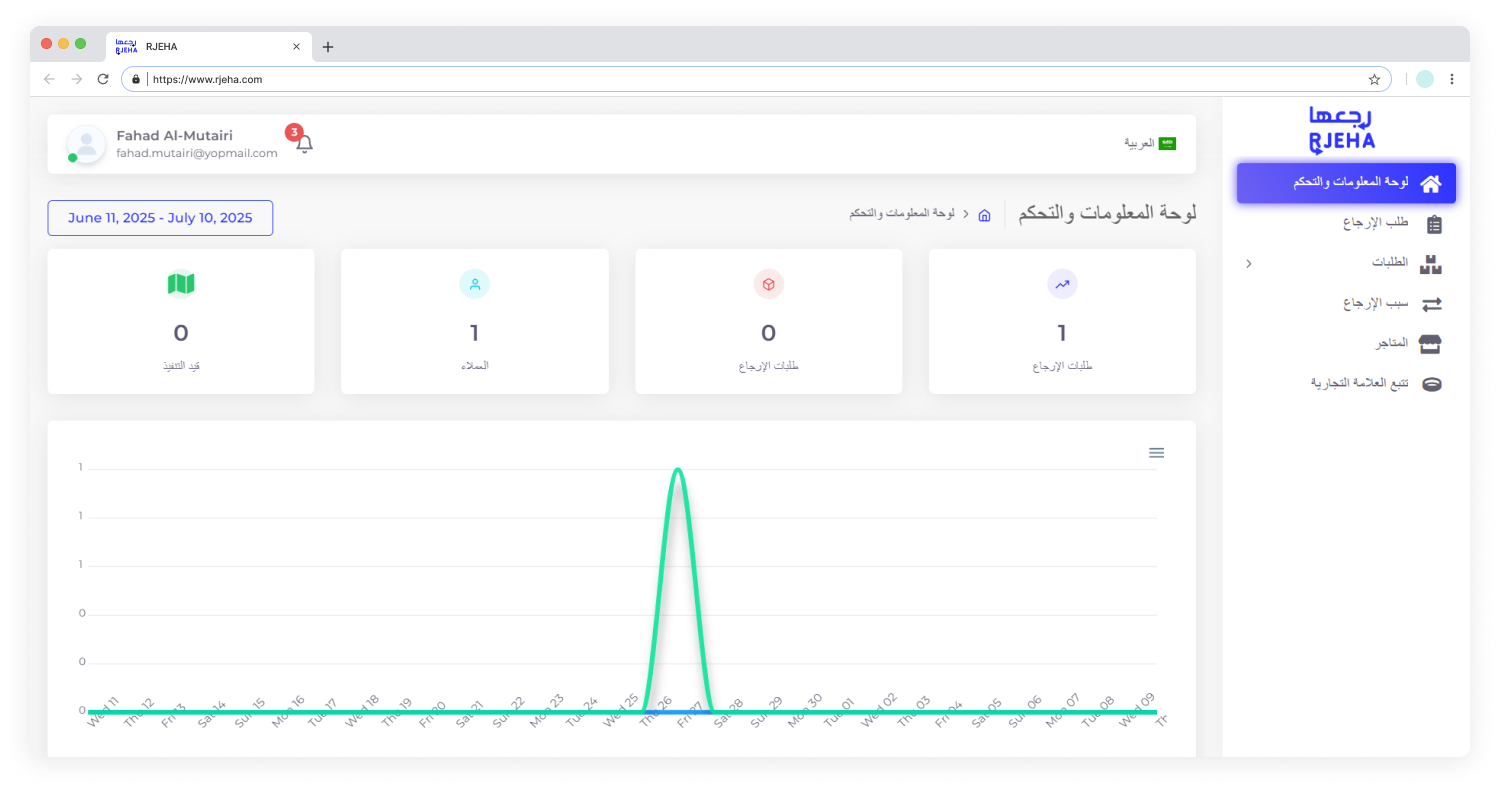Expand the الطلبات submenu chevron
Image resolution: width=1500 pixels, height=791 pixels.
pos(1248,264)
